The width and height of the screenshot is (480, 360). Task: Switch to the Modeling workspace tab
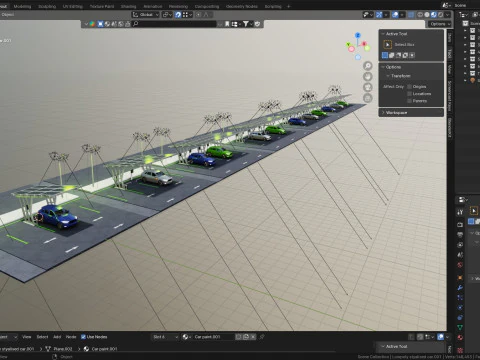22,6
